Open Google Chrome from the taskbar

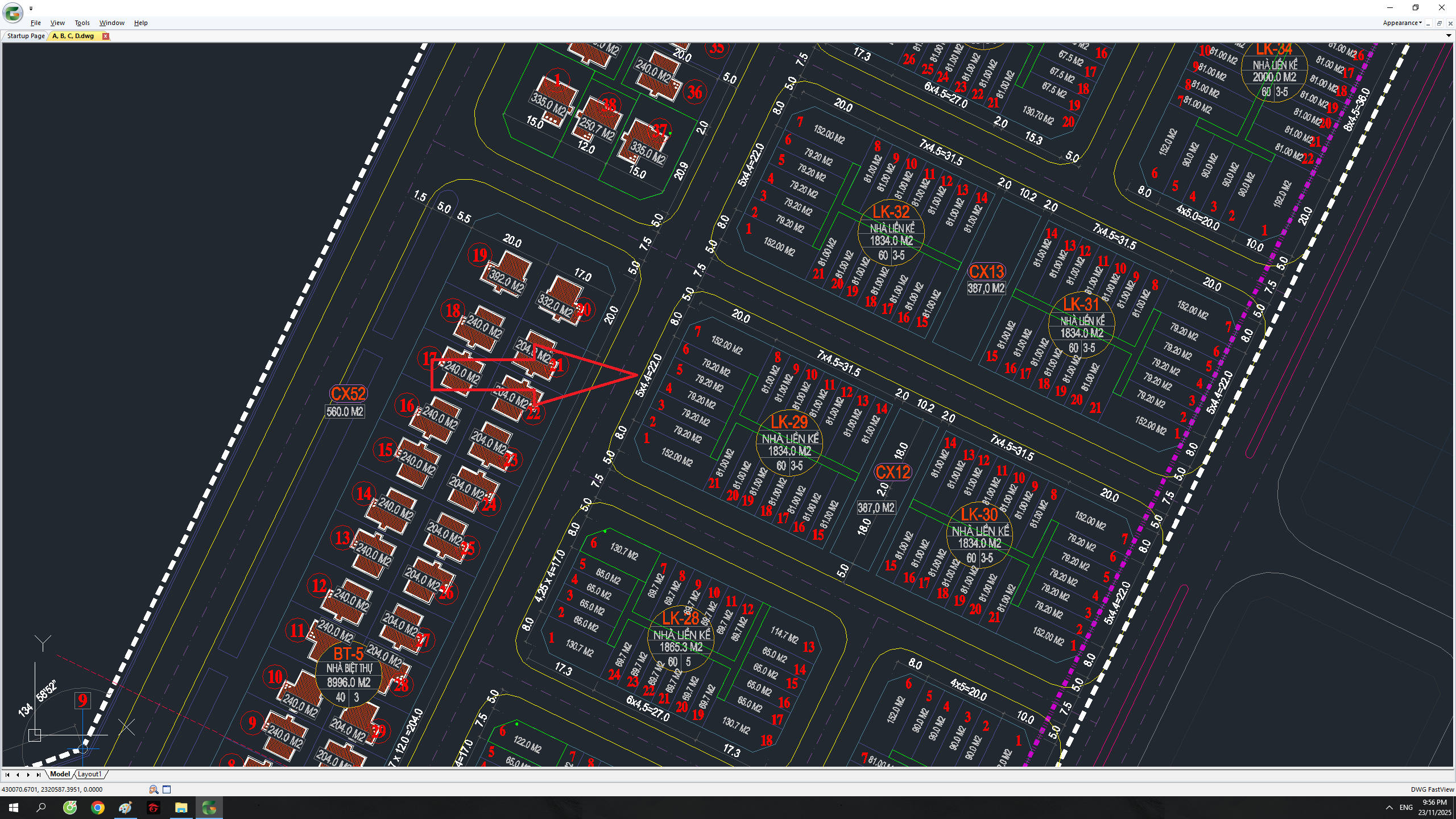point(98,808)
